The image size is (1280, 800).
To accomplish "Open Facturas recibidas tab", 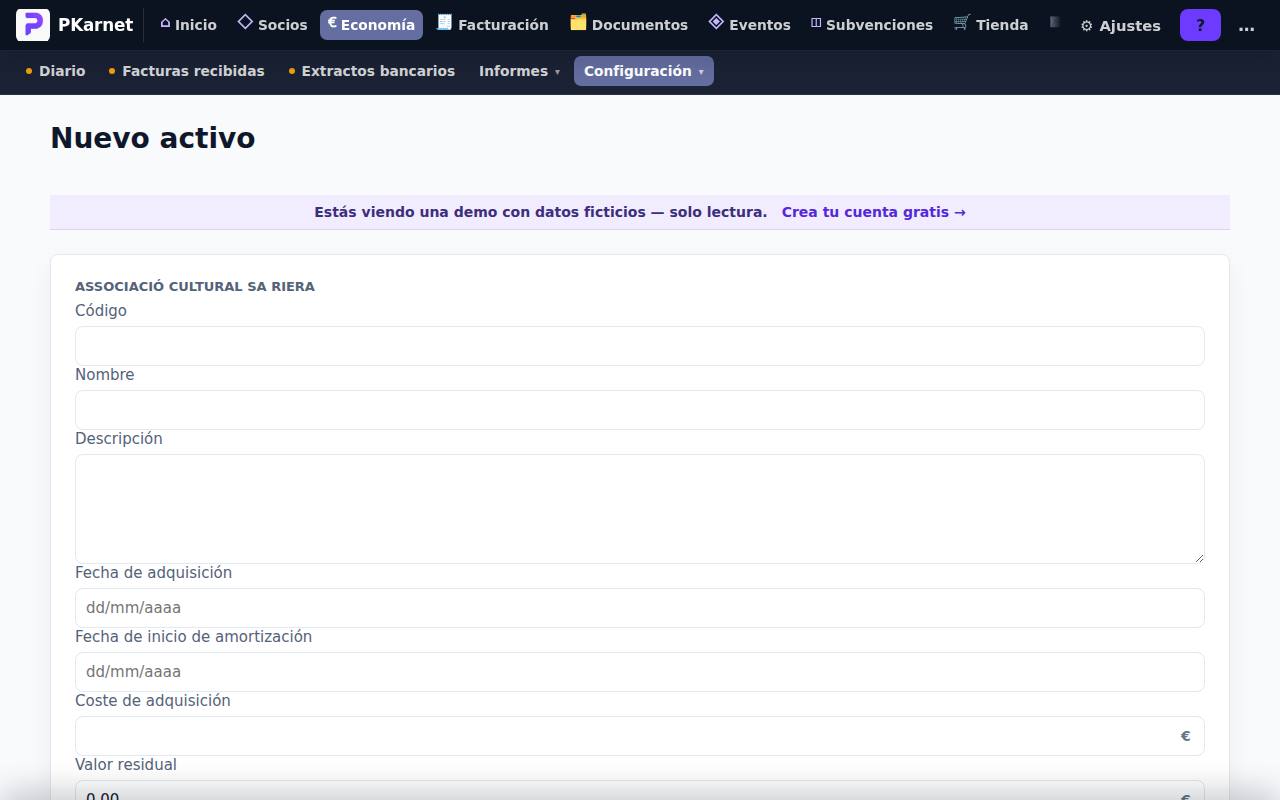I will [x=186, y=71].
